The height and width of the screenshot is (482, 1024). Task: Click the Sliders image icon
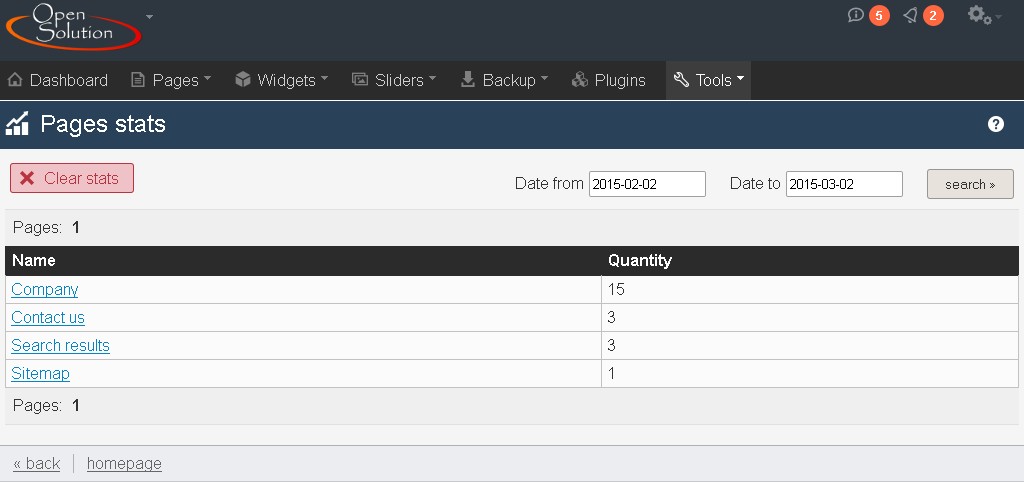click(x=360, y=80)
